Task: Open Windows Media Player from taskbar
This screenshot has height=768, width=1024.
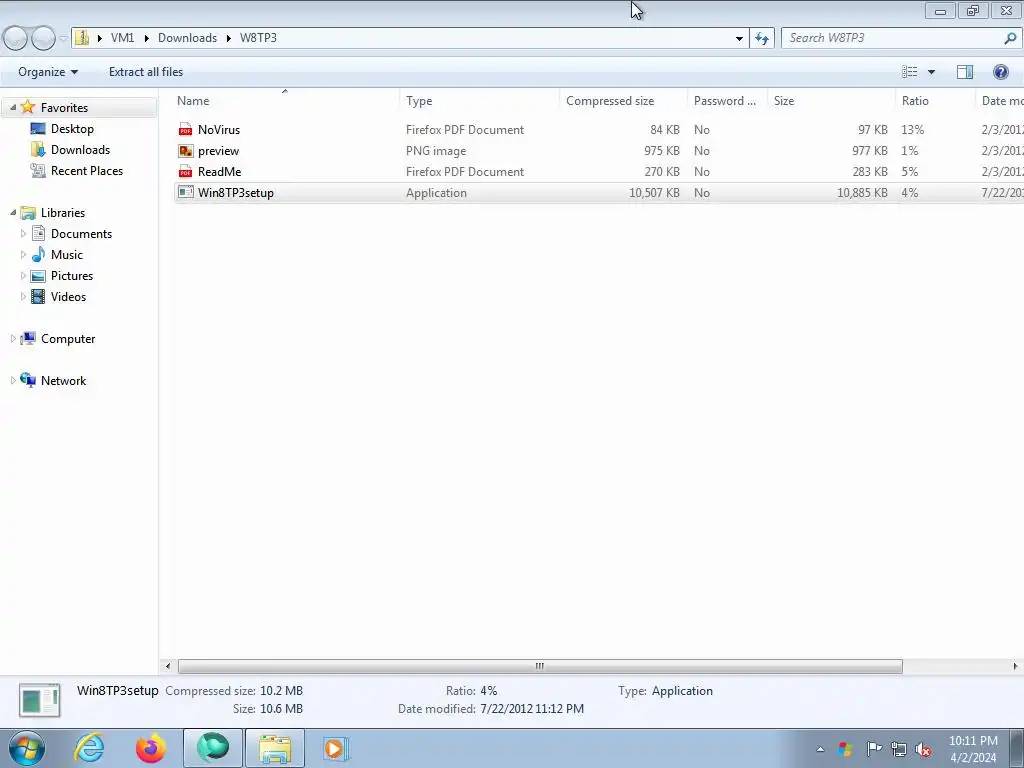Action: (335, 748)
